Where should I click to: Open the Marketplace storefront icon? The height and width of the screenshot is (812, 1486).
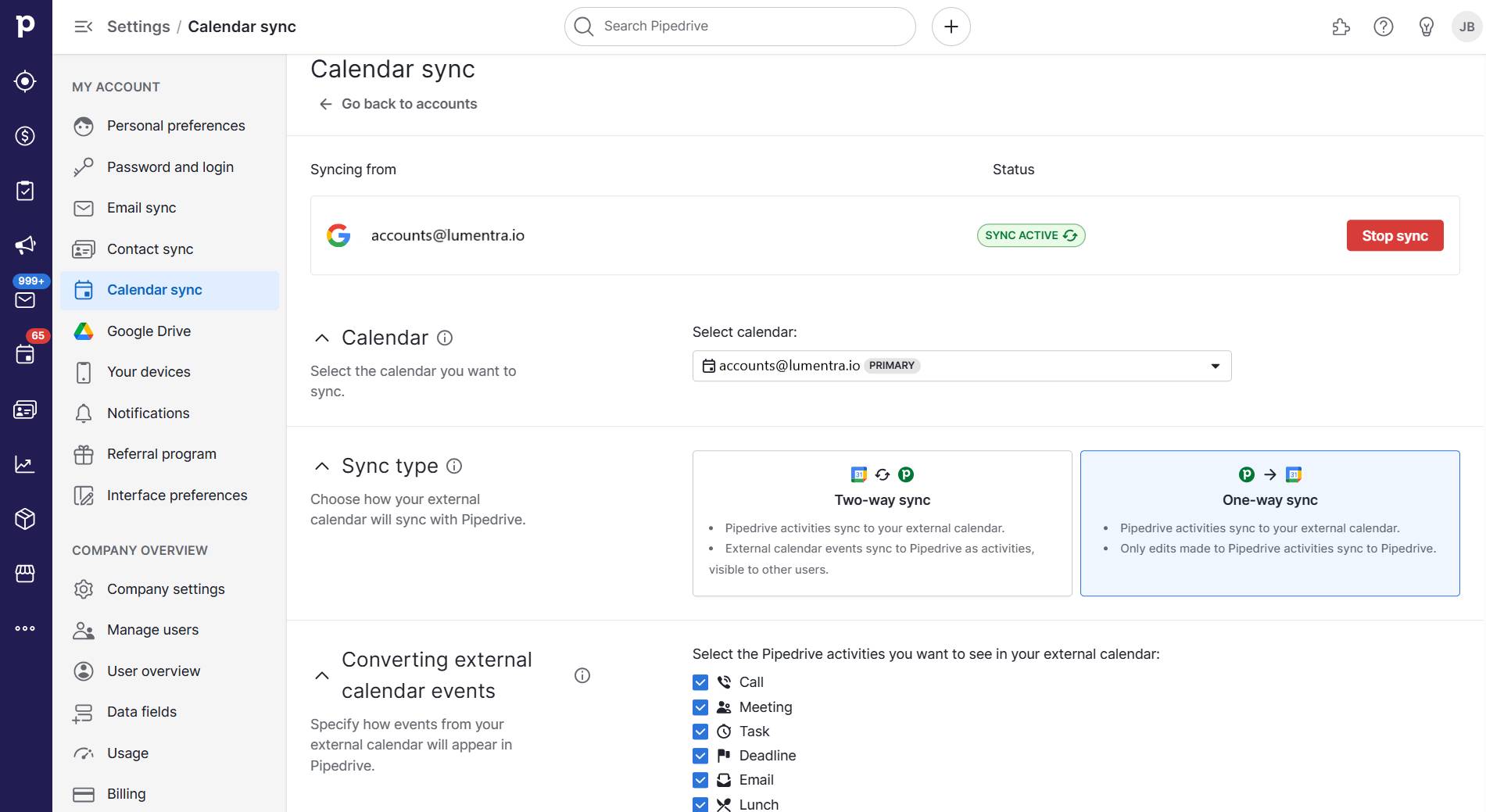pos(25,573)
